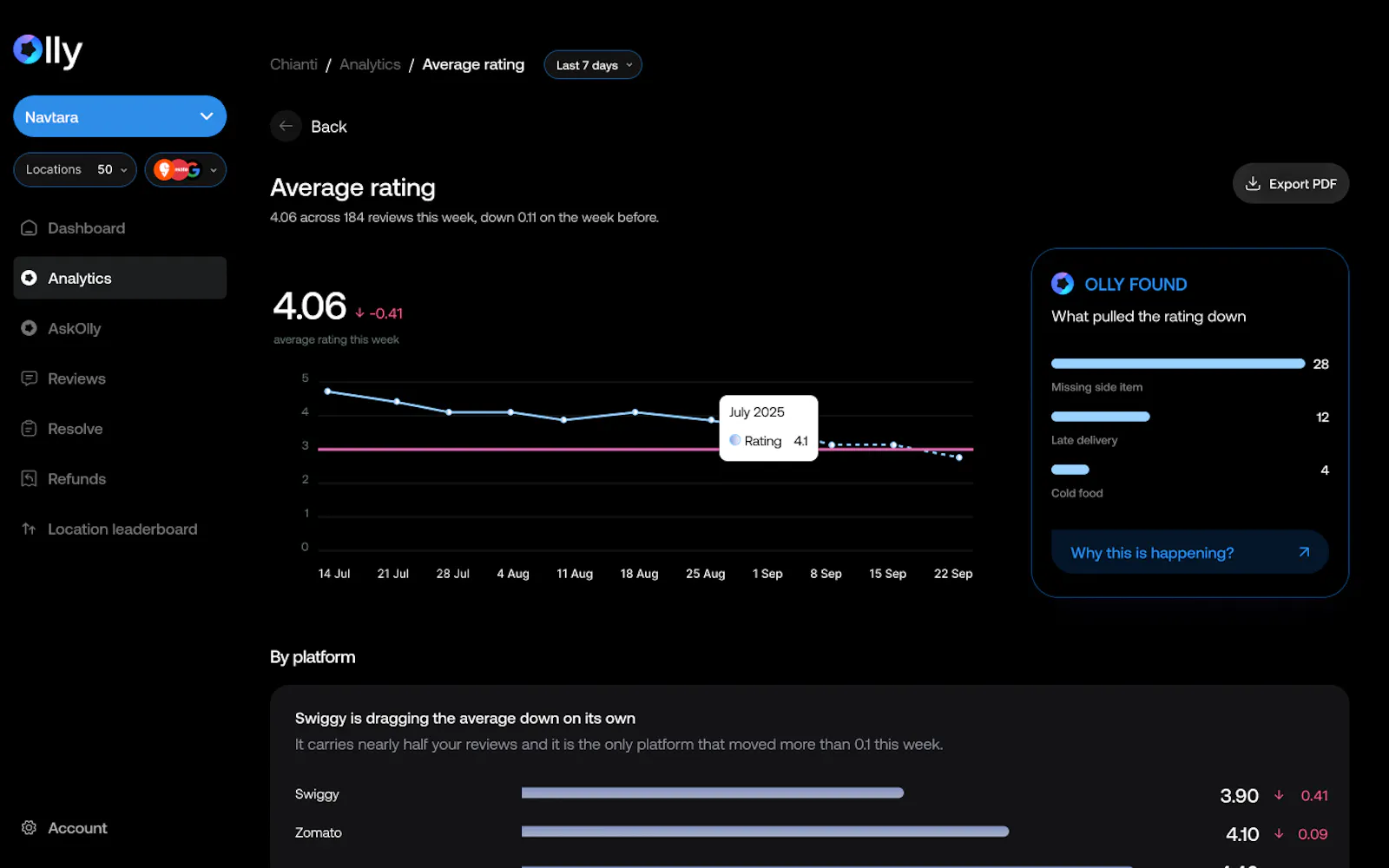Open the Navtara brand dropdown

(120, 116)
